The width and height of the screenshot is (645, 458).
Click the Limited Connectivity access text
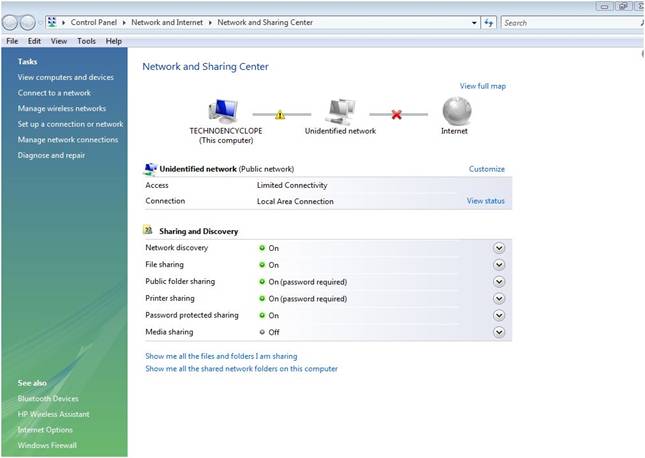point(292,185)
